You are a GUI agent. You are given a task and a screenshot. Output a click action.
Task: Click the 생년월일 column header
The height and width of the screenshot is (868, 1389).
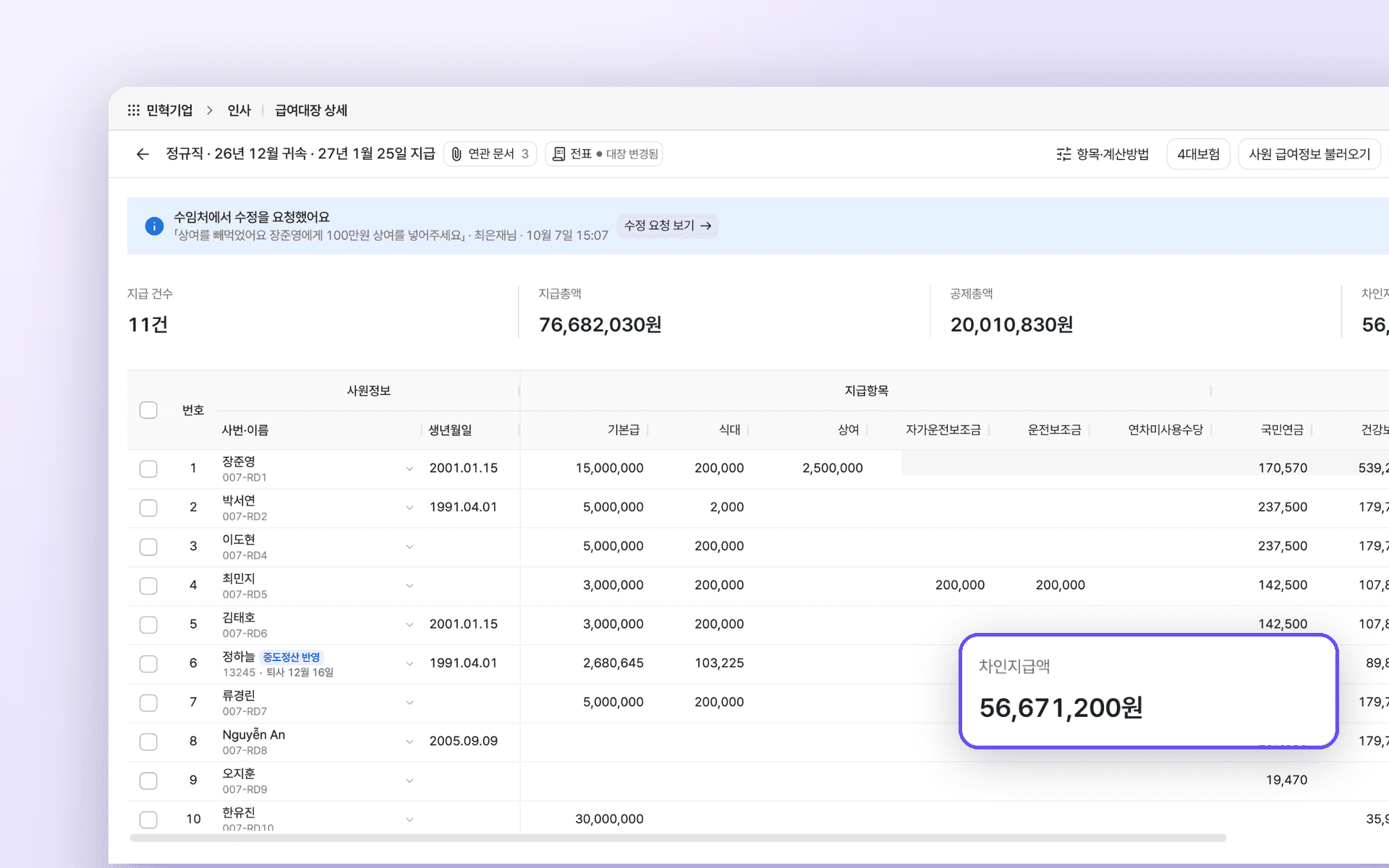pos(450,430)
